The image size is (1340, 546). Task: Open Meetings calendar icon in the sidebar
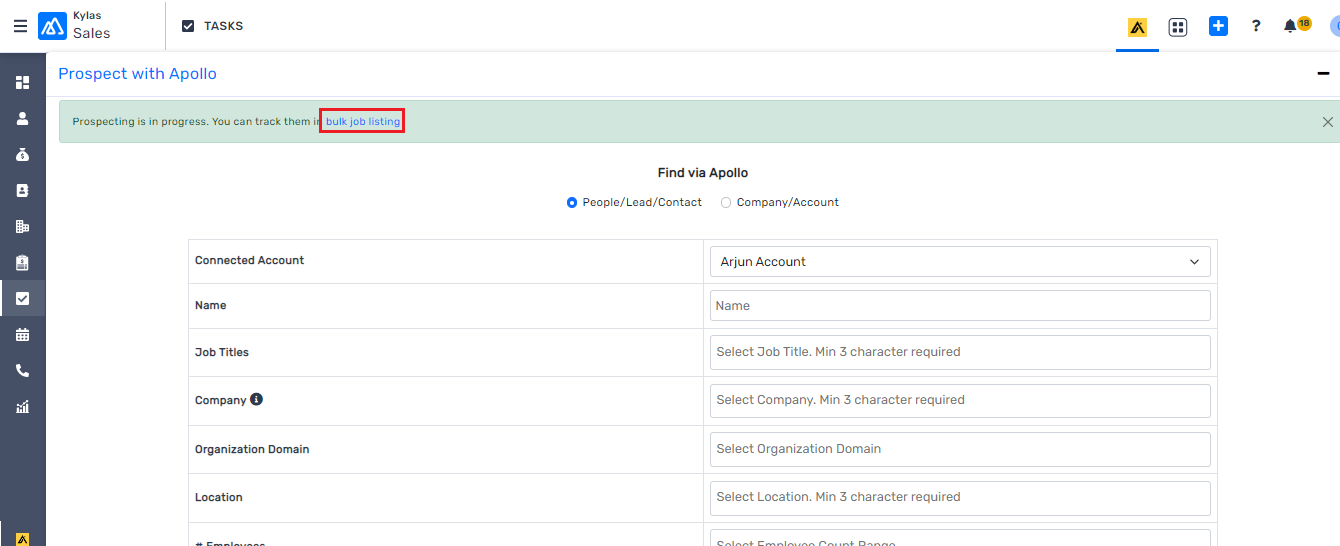point(22,334)
